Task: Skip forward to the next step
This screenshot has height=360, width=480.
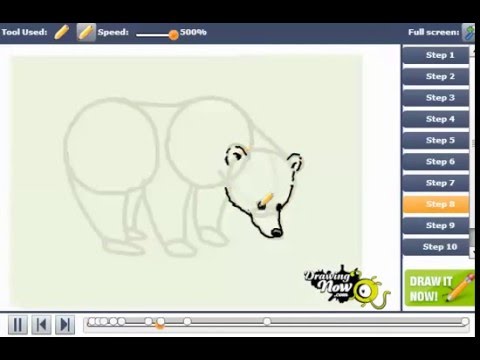Action: point(65,324)
